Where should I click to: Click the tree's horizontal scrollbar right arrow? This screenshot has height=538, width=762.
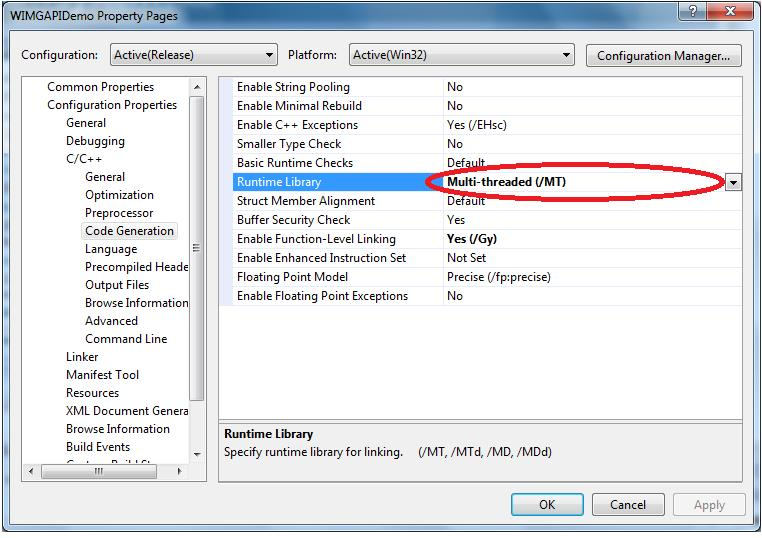pos(181,471)
